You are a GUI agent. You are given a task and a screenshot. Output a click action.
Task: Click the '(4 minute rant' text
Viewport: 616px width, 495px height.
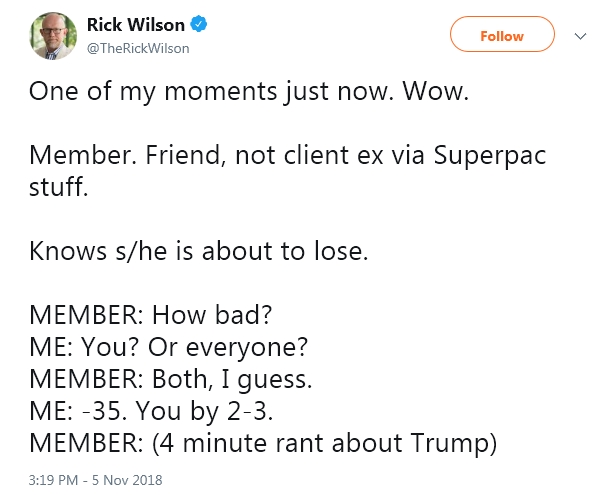[238, 444]
